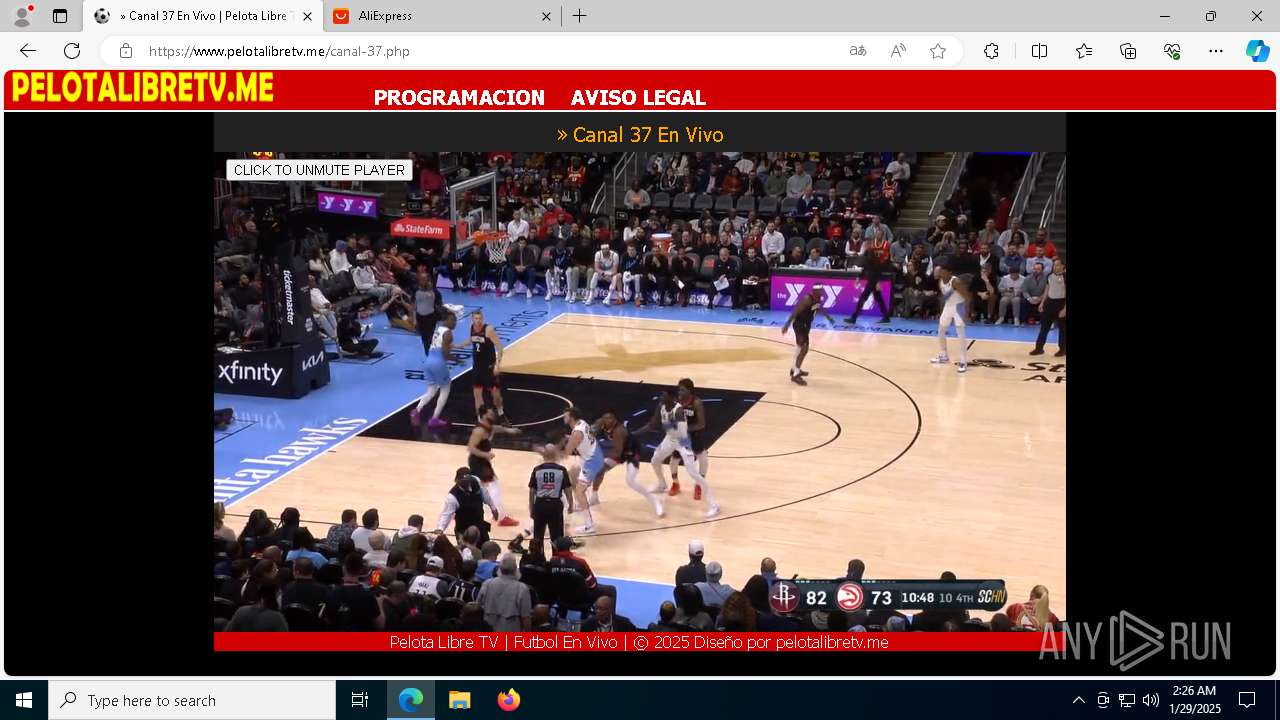1280x720 pixels.
Task: Click the live basketball video player
Action: (x=640, y=392)
